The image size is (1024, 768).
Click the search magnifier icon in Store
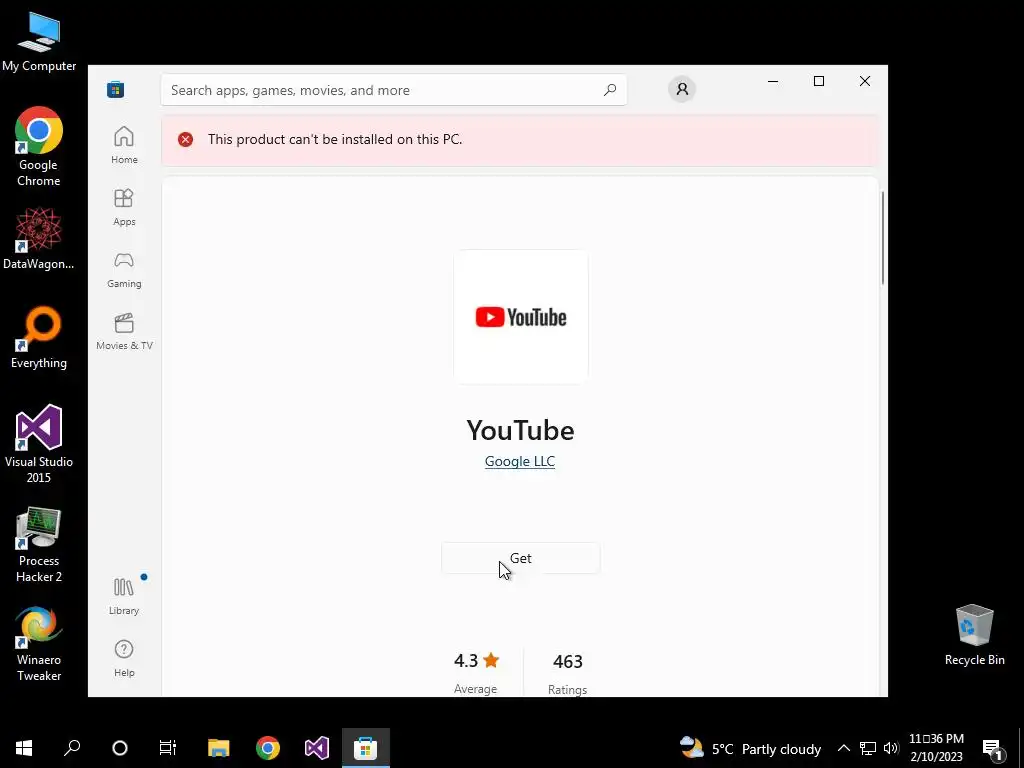(x=610, y=90)
